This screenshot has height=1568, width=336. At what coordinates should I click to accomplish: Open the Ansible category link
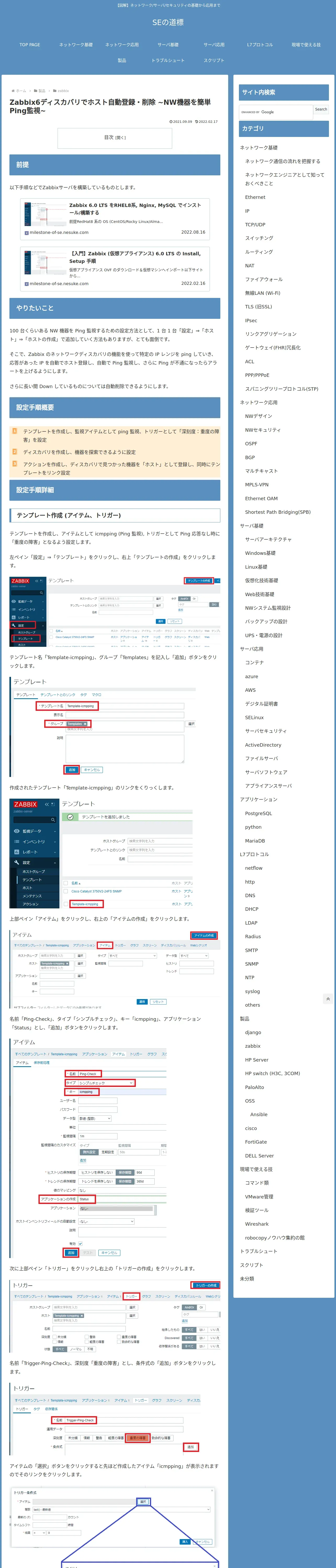[259, 1115]
